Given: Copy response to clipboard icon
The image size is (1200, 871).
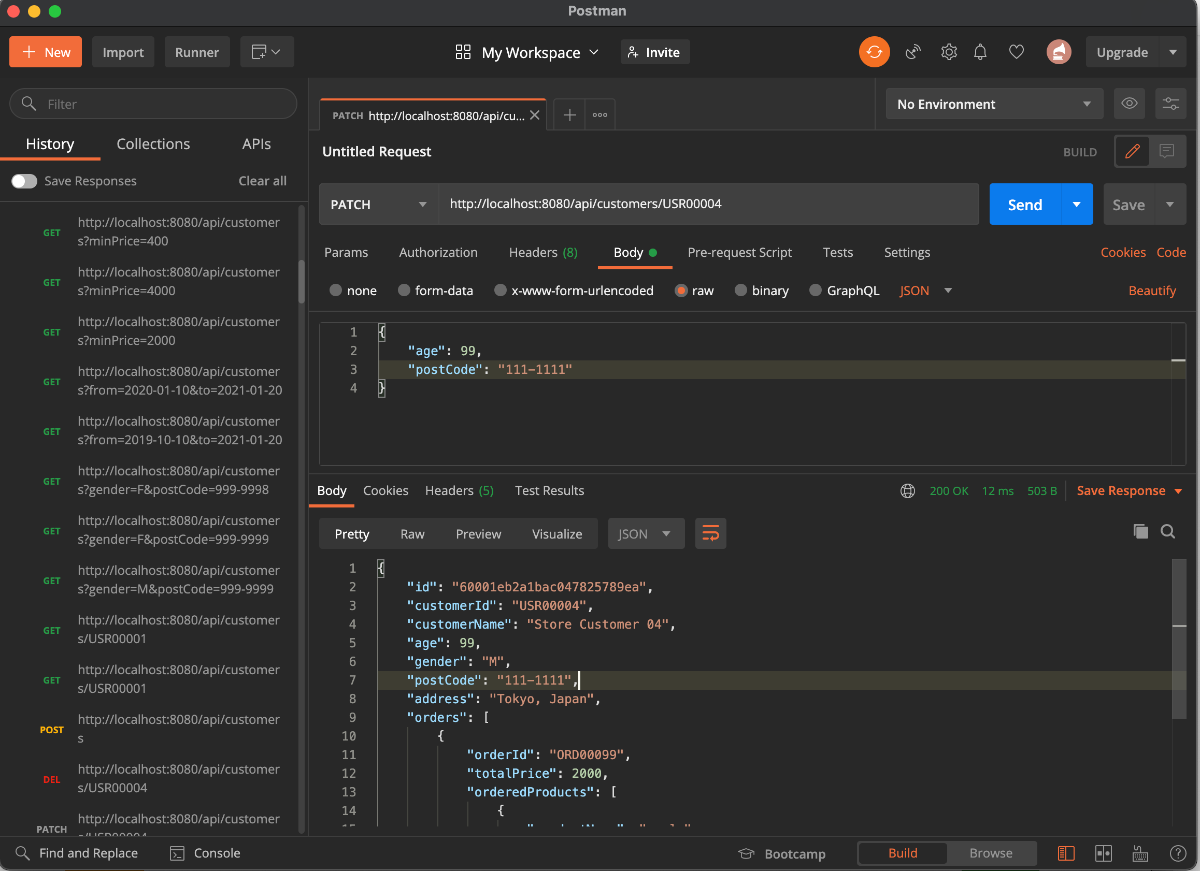Looking at the screenshot, I should tap(1140, 532).
